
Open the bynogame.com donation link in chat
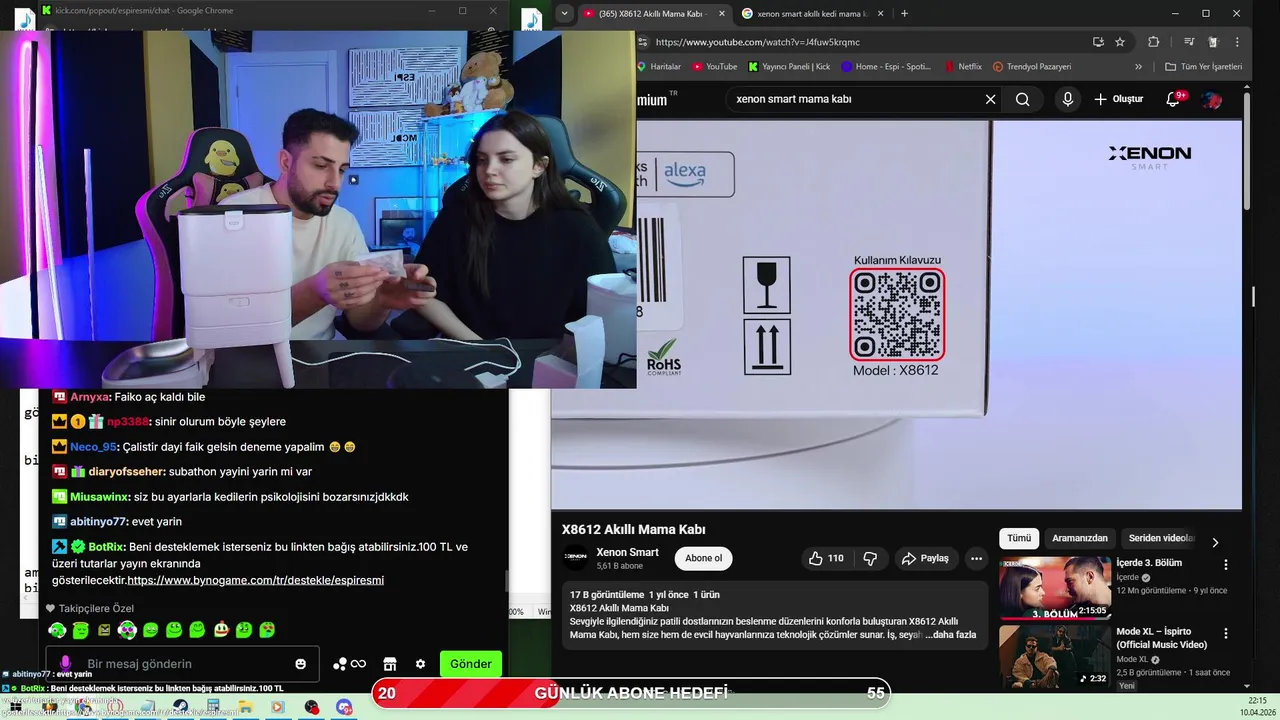[x=255, y=580]
